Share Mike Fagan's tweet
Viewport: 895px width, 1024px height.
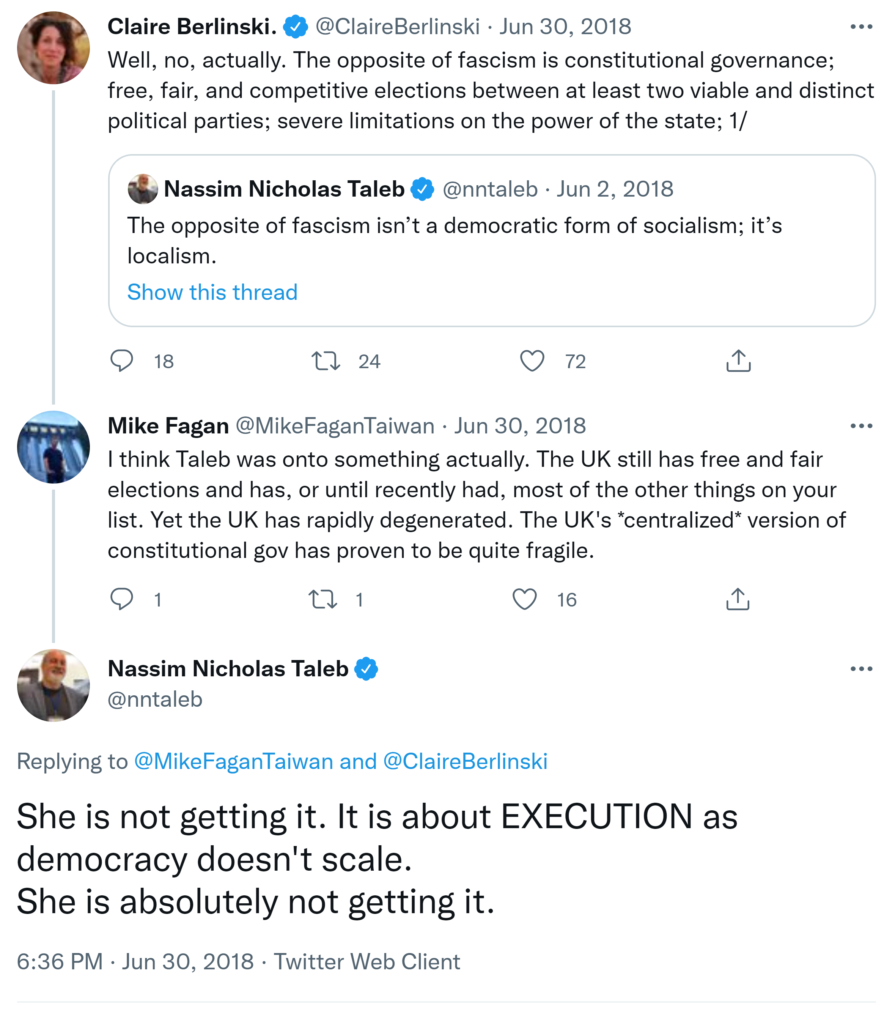click(738, 599)
